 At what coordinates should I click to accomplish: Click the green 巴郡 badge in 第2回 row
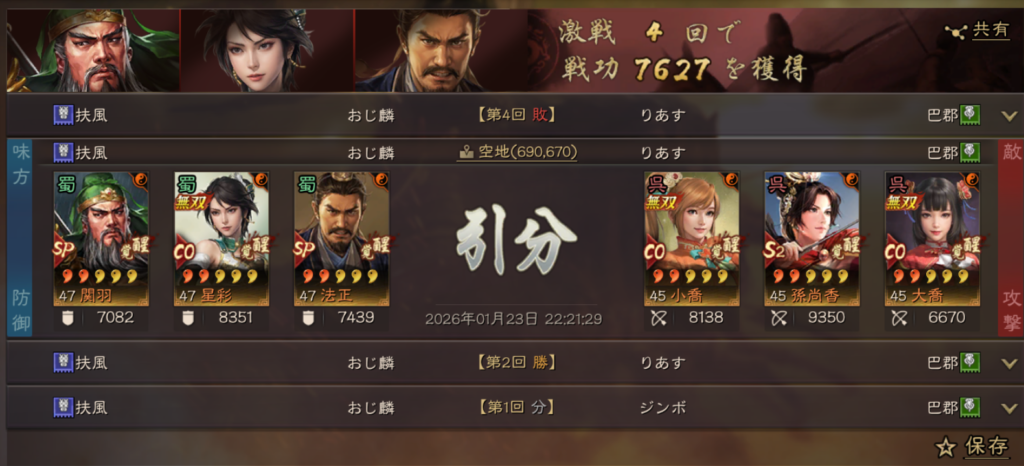tap(970, 362)
